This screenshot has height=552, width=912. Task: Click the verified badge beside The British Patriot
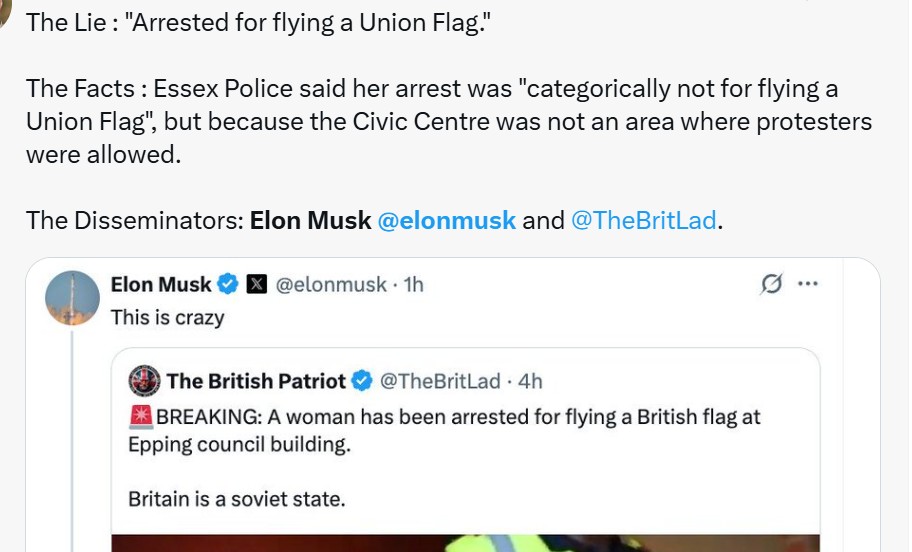click(x=362, y=381)
